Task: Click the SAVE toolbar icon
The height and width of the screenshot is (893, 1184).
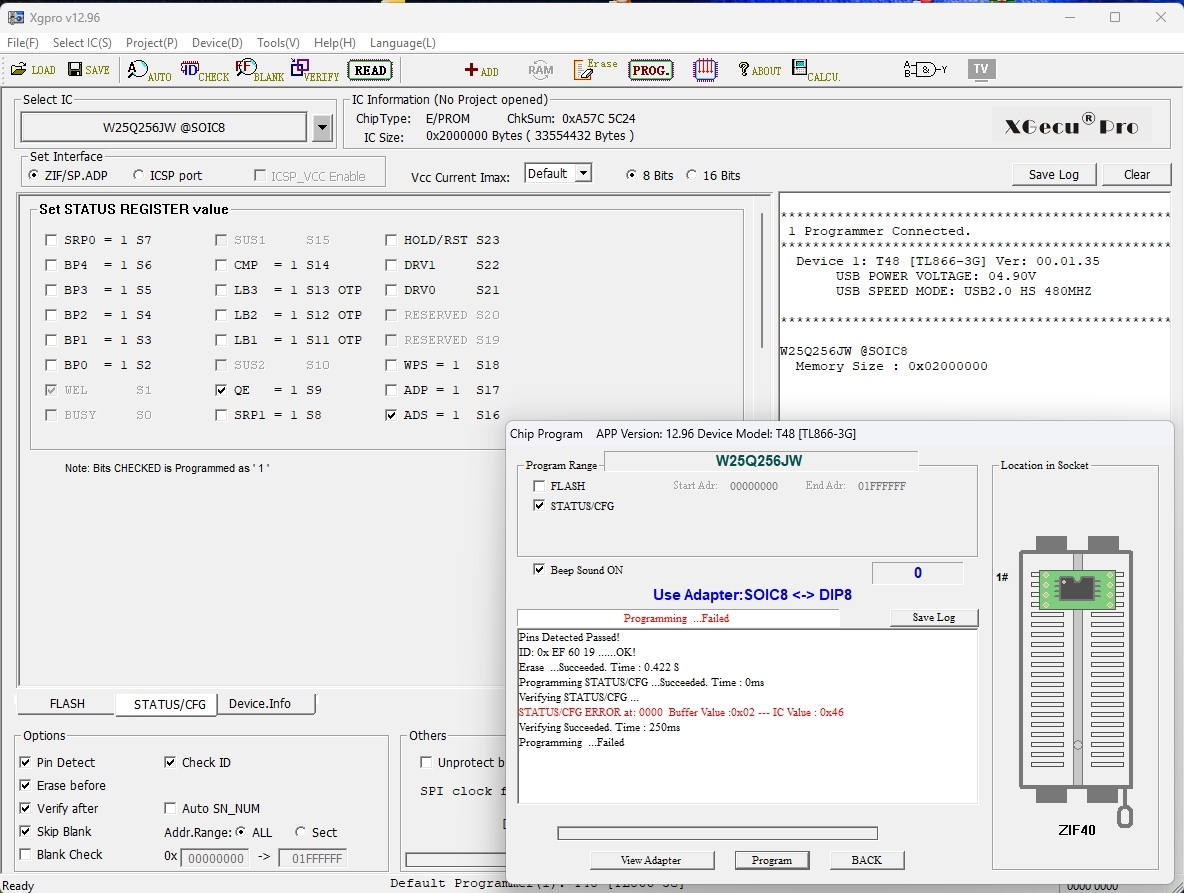Action: point(88,70)
